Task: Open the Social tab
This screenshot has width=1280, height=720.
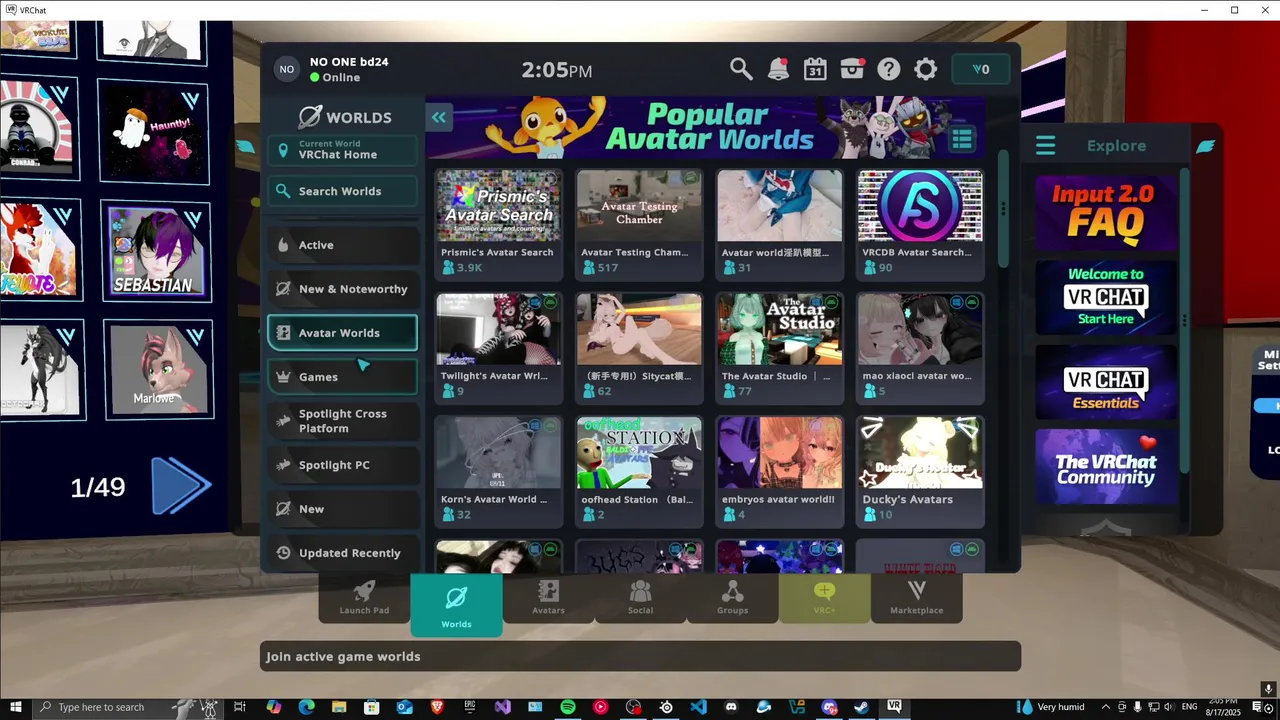Action: pos(640,598)
